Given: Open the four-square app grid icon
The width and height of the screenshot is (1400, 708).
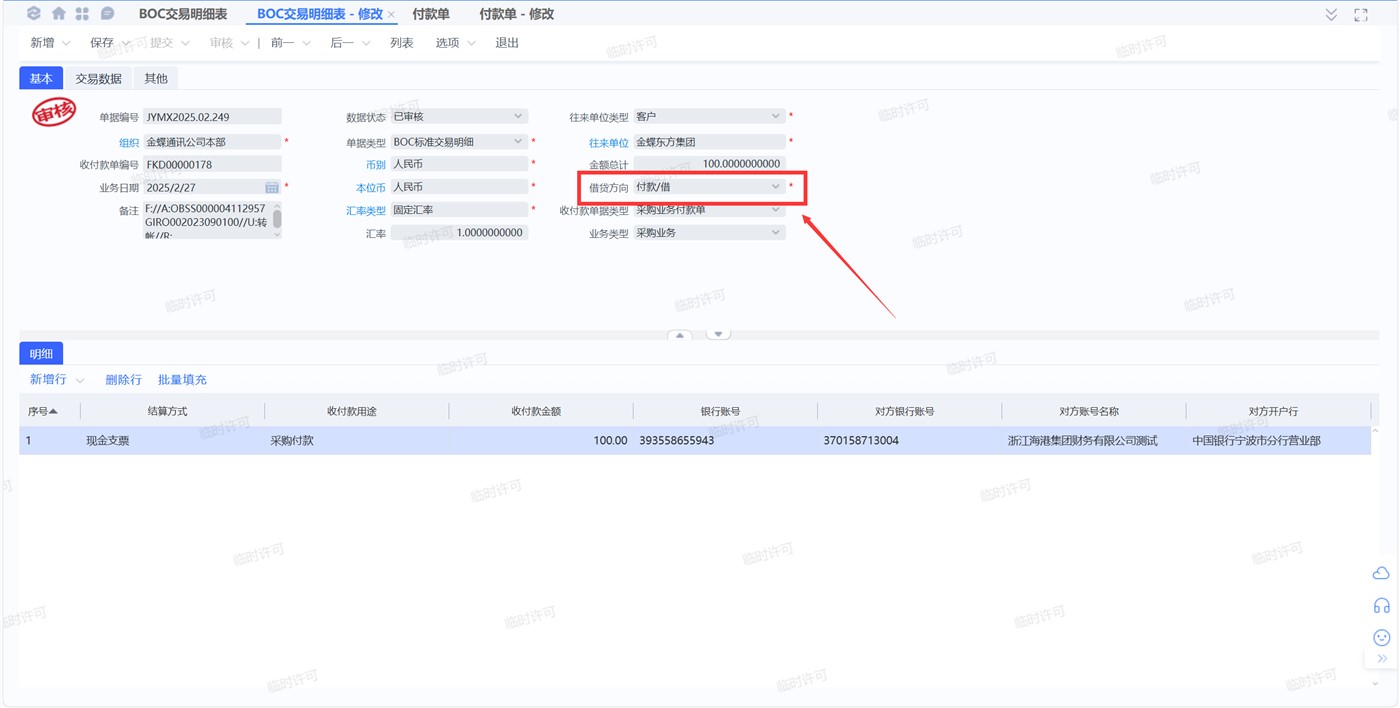Looking at the screenshot, I should click(x=82, y=14).
